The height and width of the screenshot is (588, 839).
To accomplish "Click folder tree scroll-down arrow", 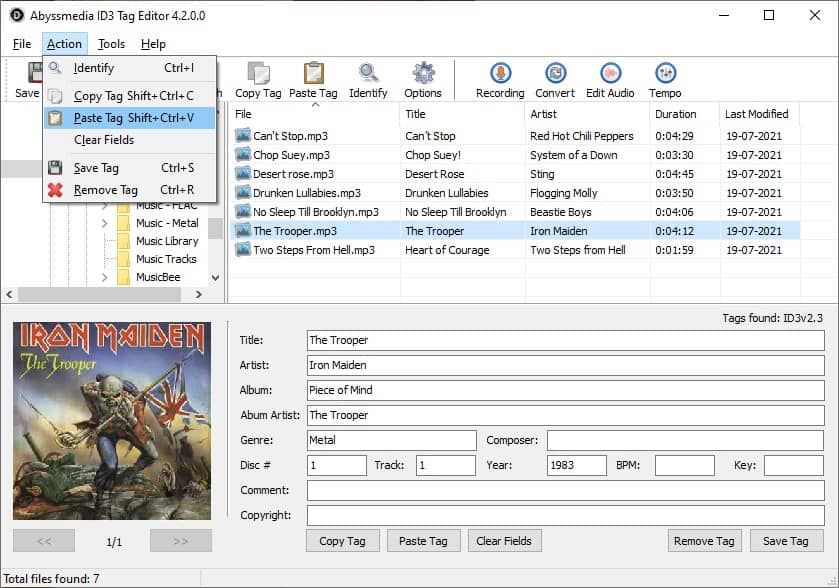I will (216, 278).
